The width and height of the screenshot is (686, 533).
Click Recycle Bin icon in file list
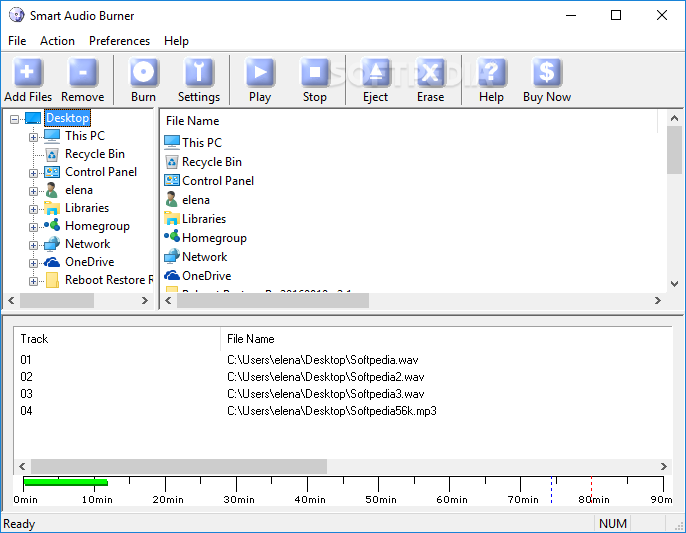point(172,162)
